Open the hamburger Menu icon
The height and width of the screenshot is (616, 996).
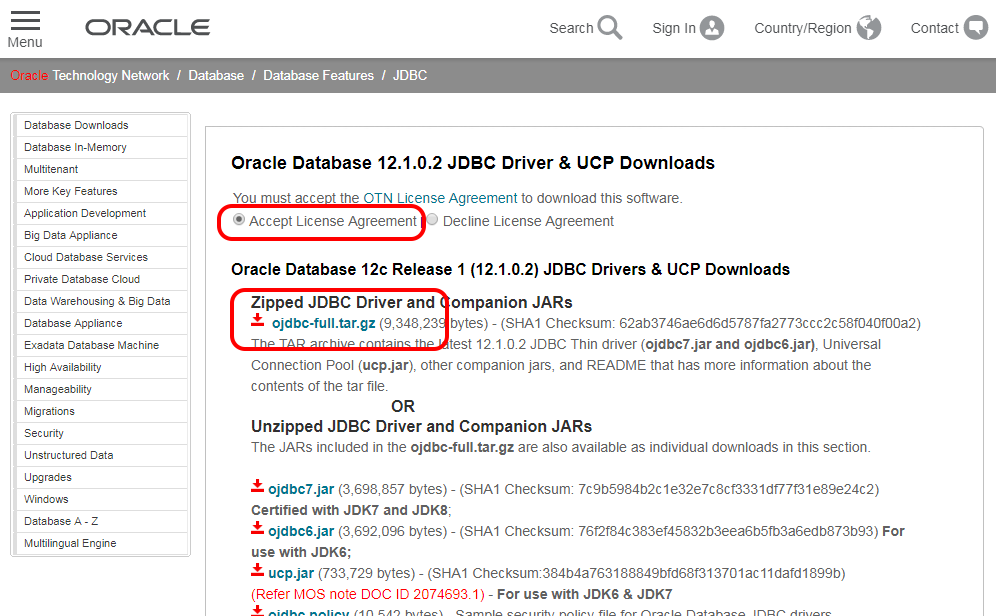pos(25,21)
